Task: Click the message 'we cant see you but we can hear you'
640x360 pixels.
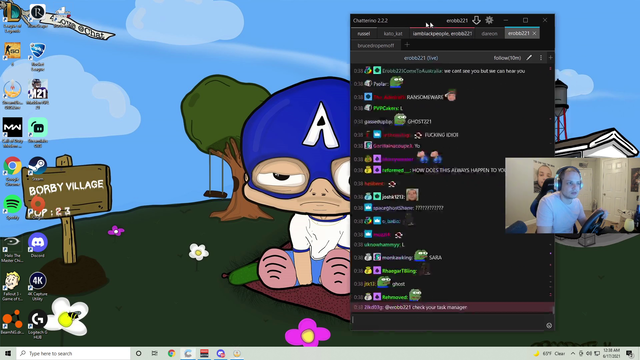Action: coord(484,71)
